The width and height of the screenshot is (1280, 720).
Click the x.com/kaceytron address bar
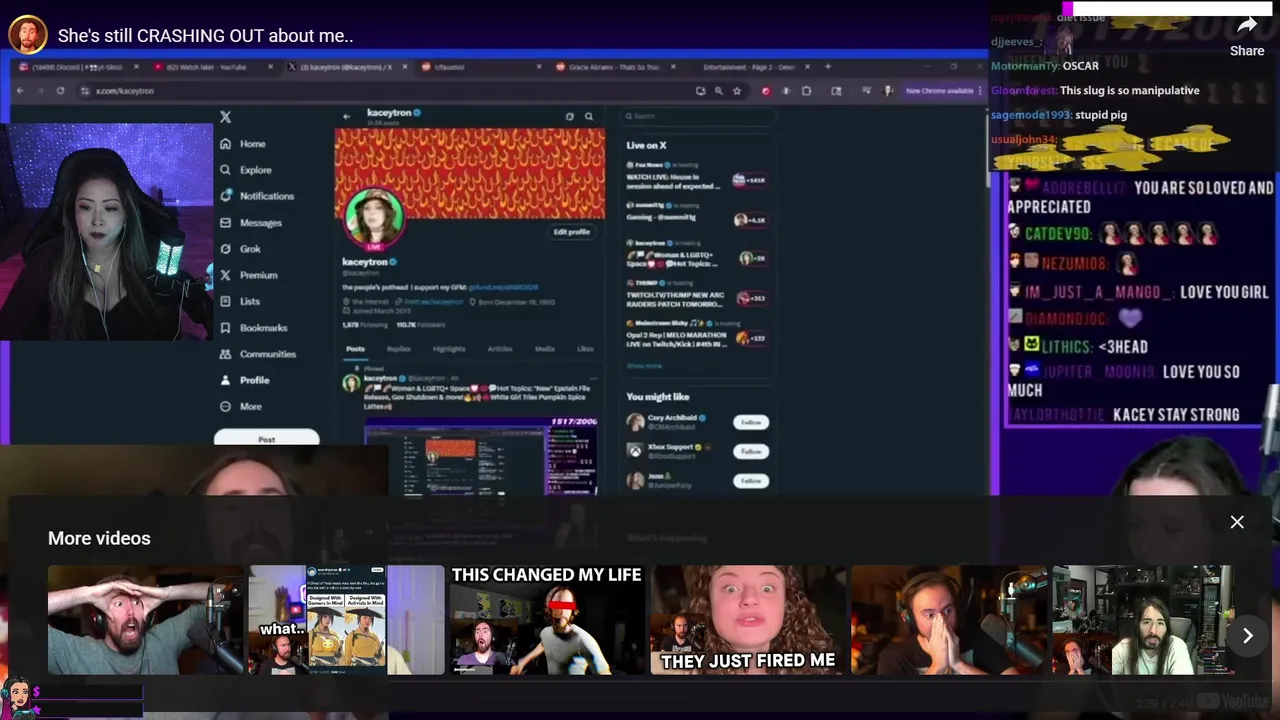(x=385, y=91)
